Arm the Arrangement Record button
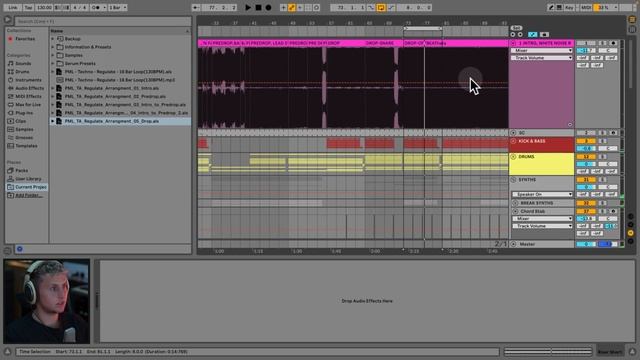640x360 pixels. (x=268, y=7)
